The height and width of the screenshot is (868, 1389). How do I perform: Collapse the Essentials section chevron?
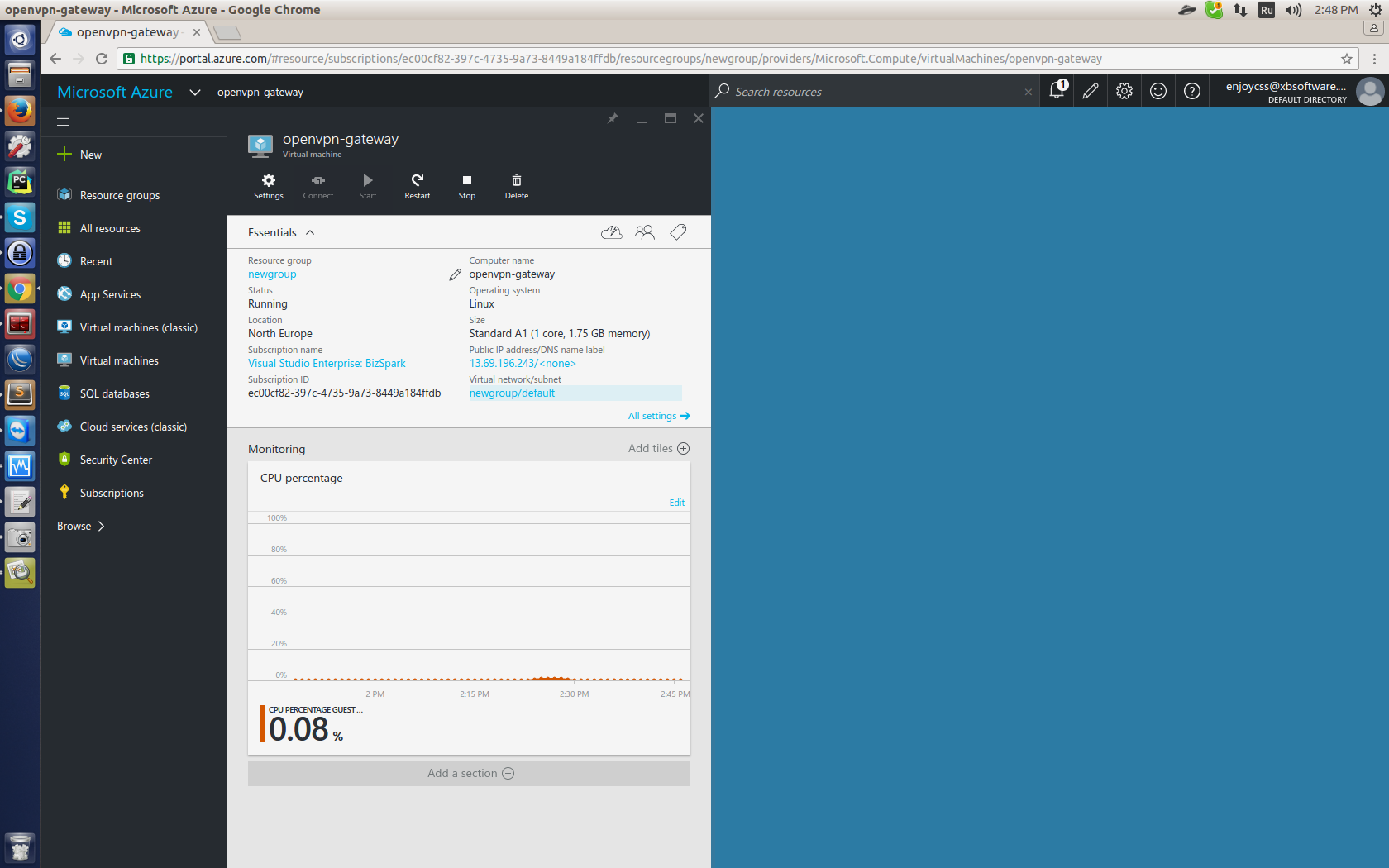pos(310,232)
